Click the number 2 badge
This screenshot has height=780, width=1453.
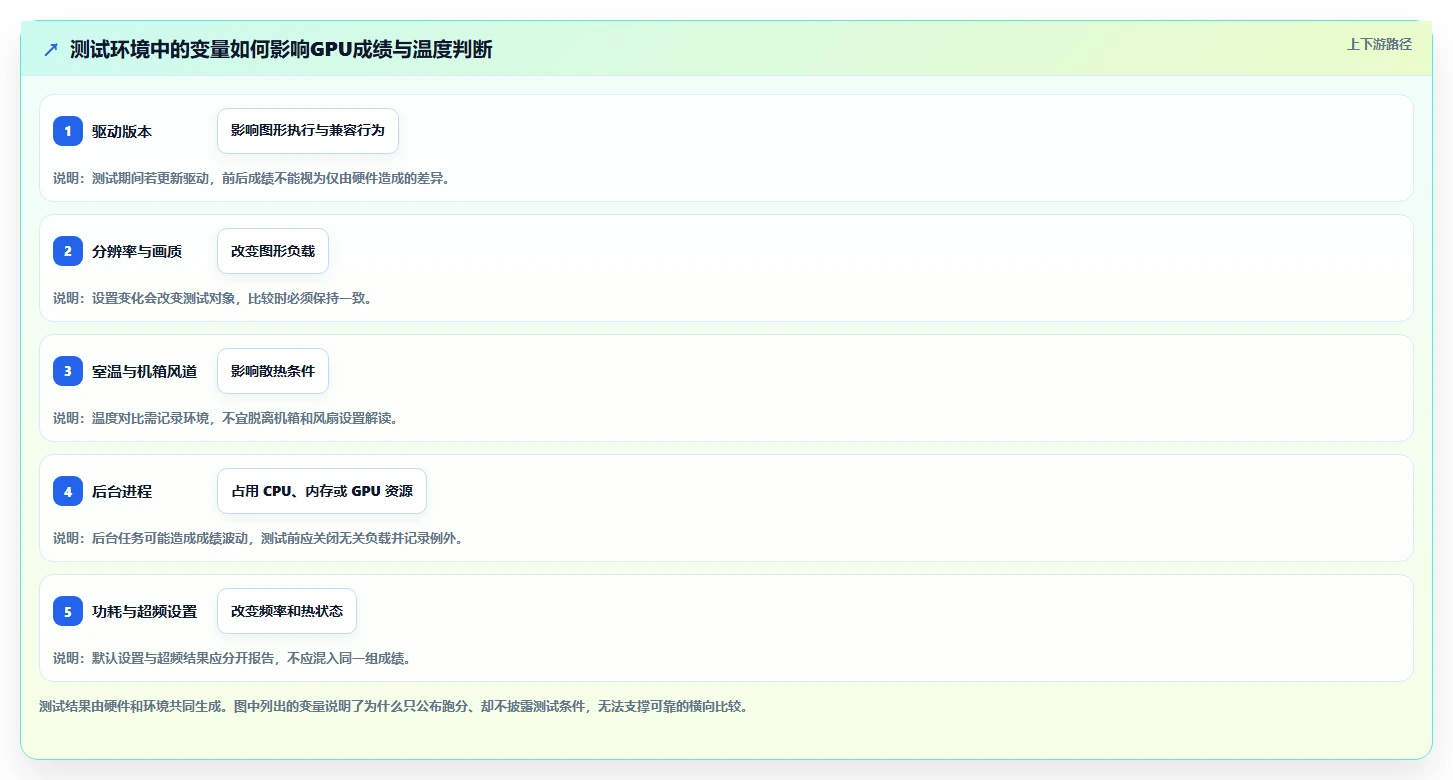coord(68,251)
